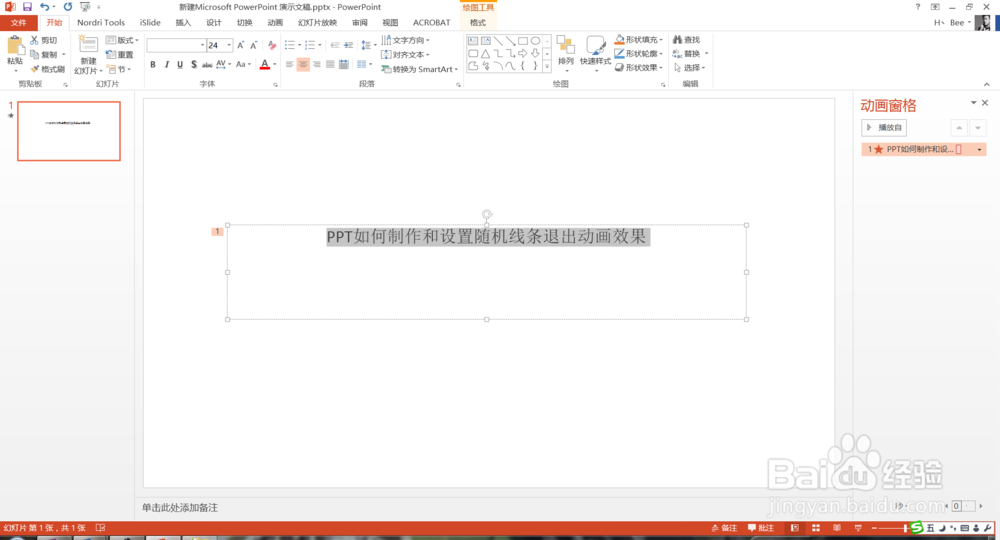Open 批注 comments in status bar

point(761,528)
